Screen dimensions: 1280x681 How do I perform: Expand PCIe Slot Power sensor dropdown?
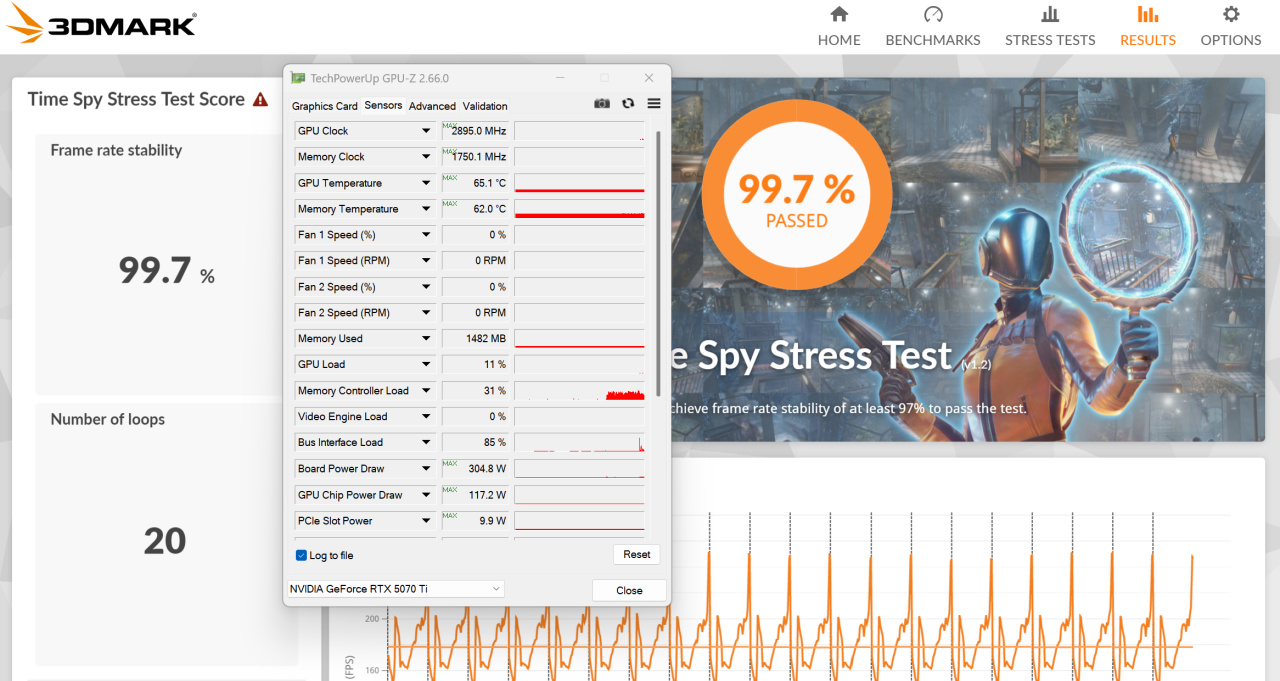click(x=426, y=521)
